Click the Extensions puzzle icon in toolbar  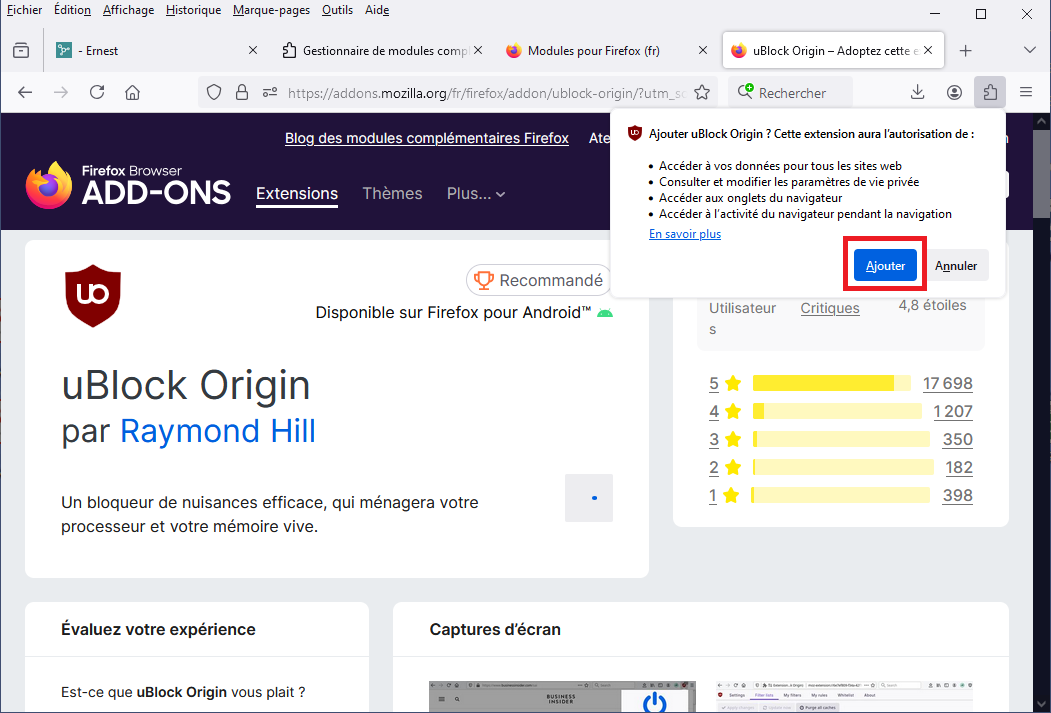(x=989, y=92)
